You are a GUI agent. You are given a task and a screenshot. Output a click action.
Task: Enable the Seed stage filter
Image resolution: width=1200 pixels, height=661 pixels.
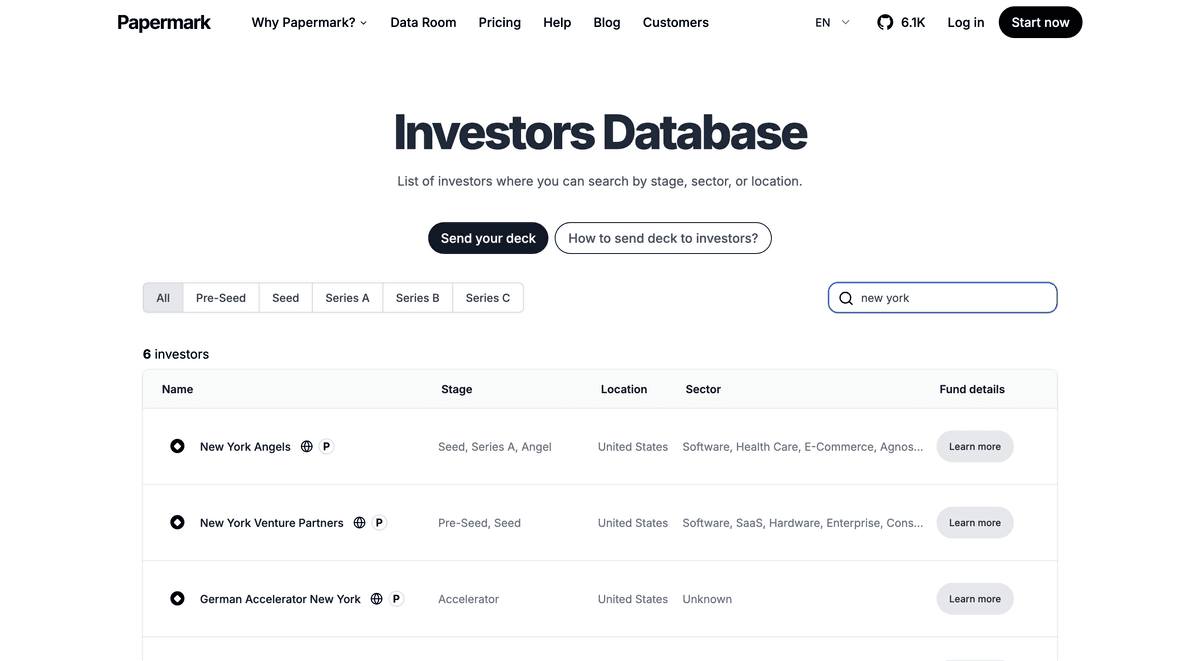[x=285, y=297]
